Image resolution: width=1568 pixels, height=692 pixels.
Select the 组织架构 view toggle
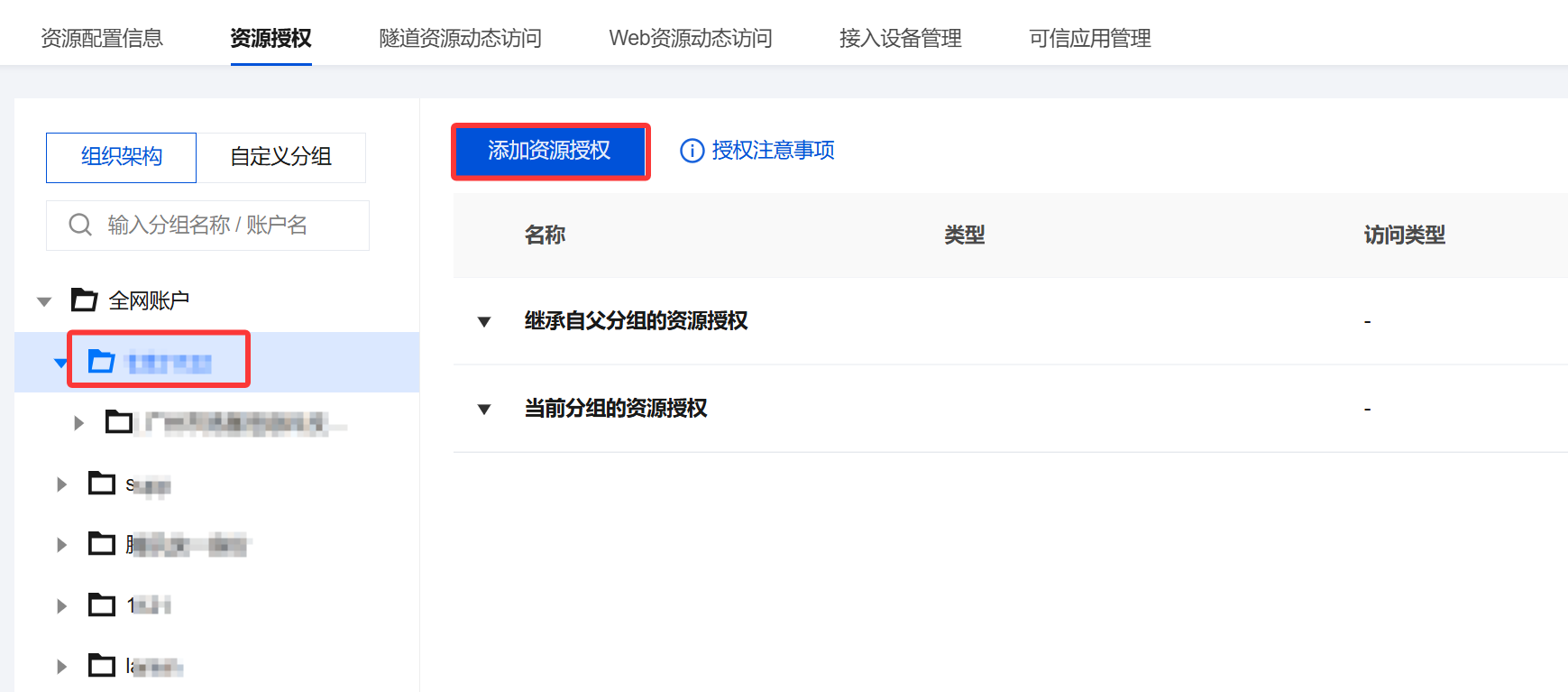[121, 157]
